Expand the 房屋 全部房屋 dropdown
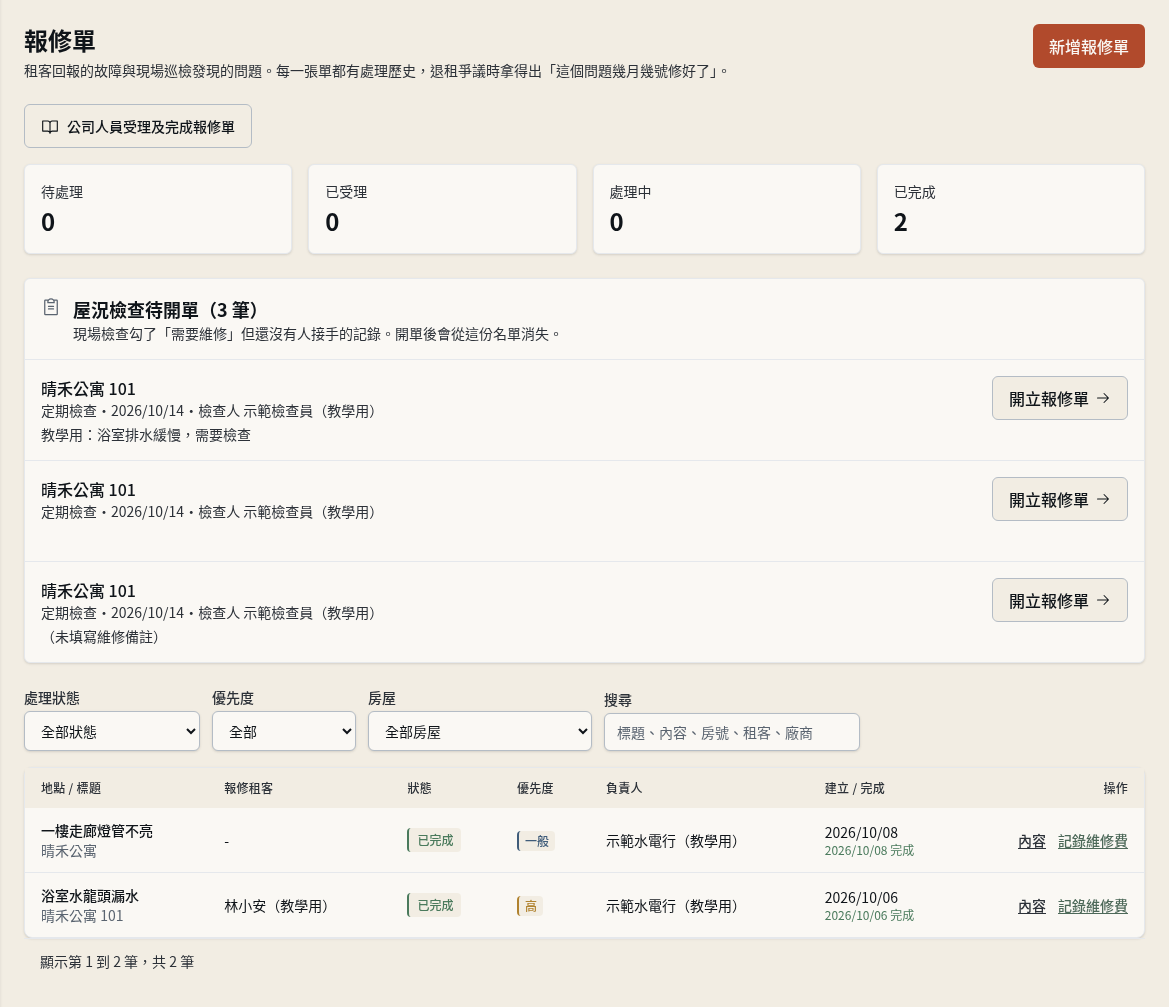Viewport: 1169px width, 1007px height. coord(479,731)
